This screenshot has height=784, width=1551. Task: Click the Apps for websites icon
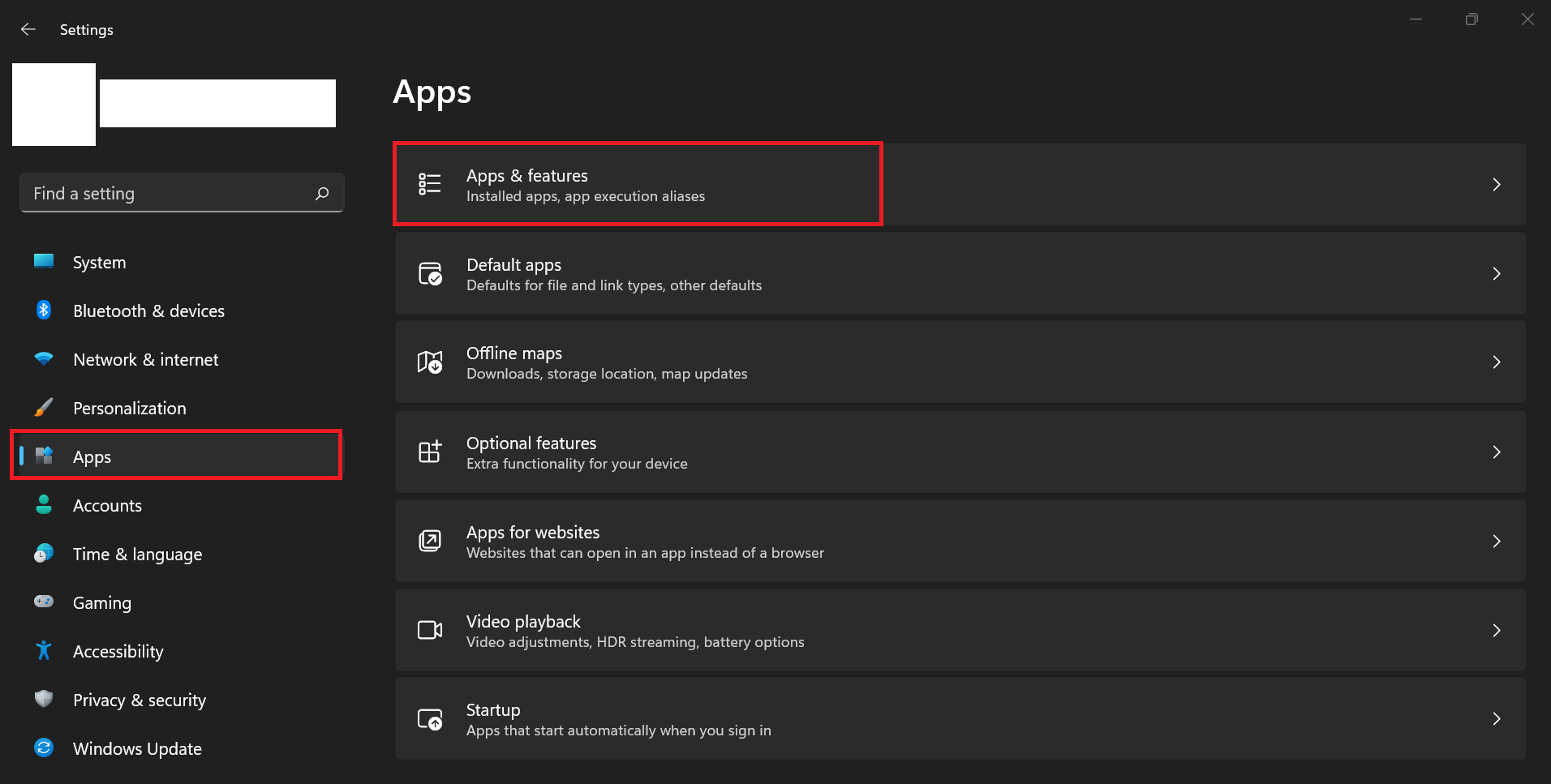pyautogui.click(x=430, y=541)
